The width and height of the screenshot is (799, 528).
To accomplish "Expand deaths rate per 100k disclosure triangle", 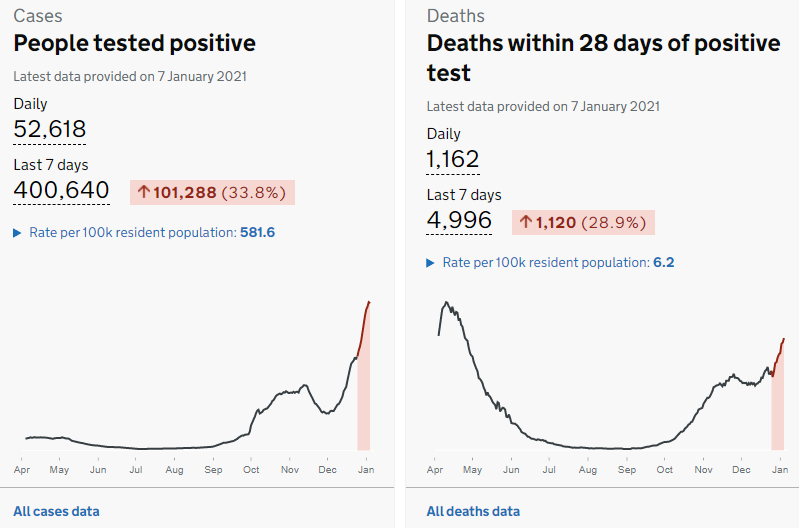I will [431, 263].
